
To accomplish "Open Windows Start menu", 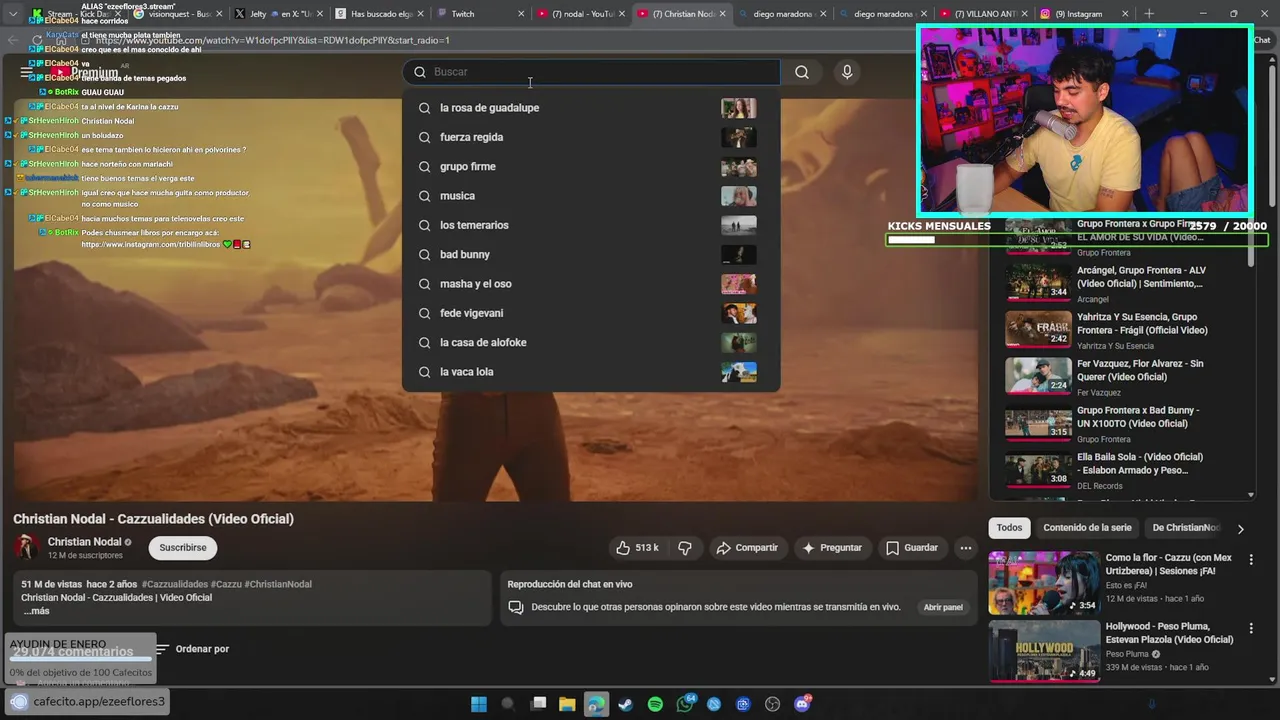I will pyautogui.click(x=478, y=704).
